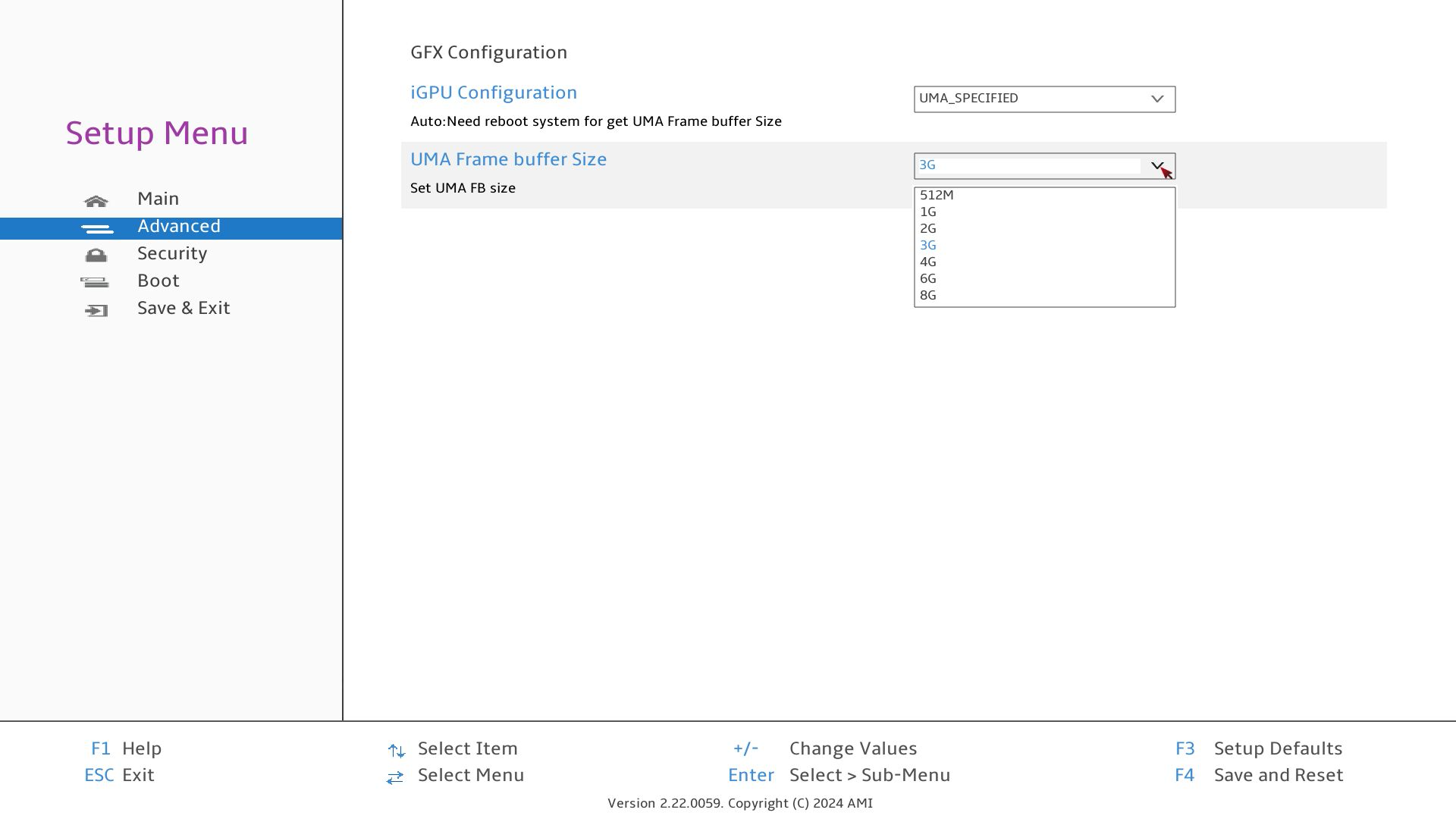Go to Save & Exit menu

[184, 308]
